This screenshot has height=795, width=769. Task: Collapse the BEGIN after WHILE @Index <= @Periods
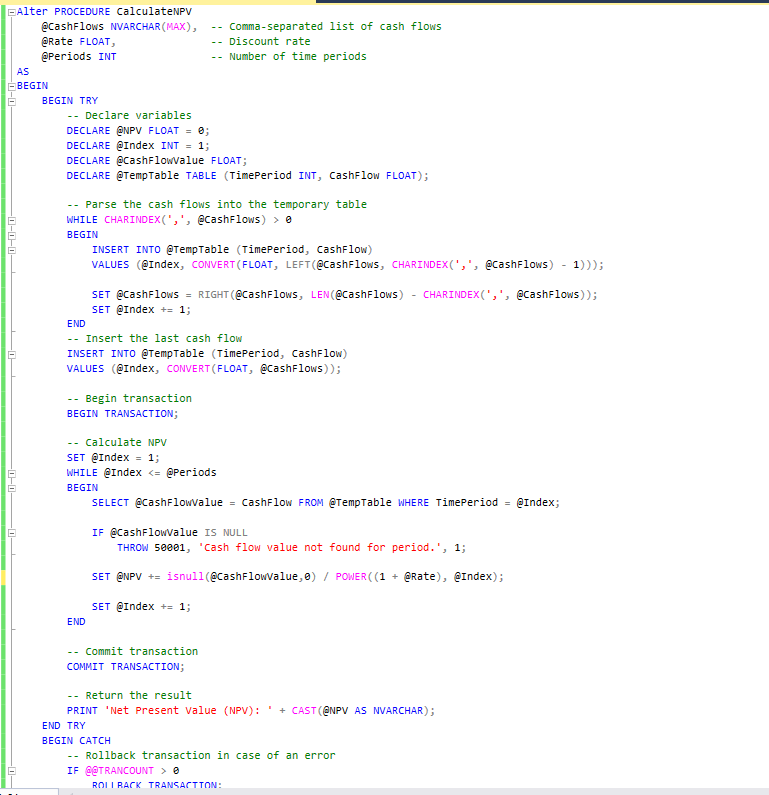point(12,488)
